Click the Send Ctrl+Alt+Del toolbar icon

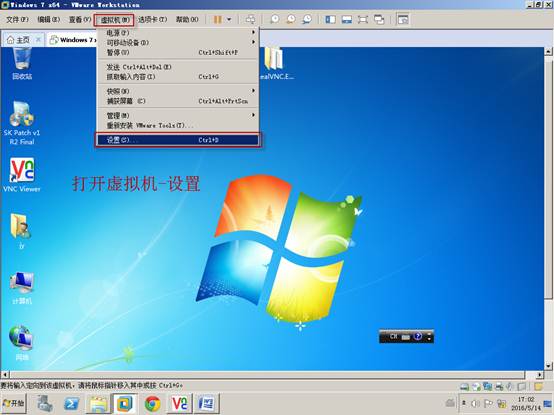click(251, 19)
